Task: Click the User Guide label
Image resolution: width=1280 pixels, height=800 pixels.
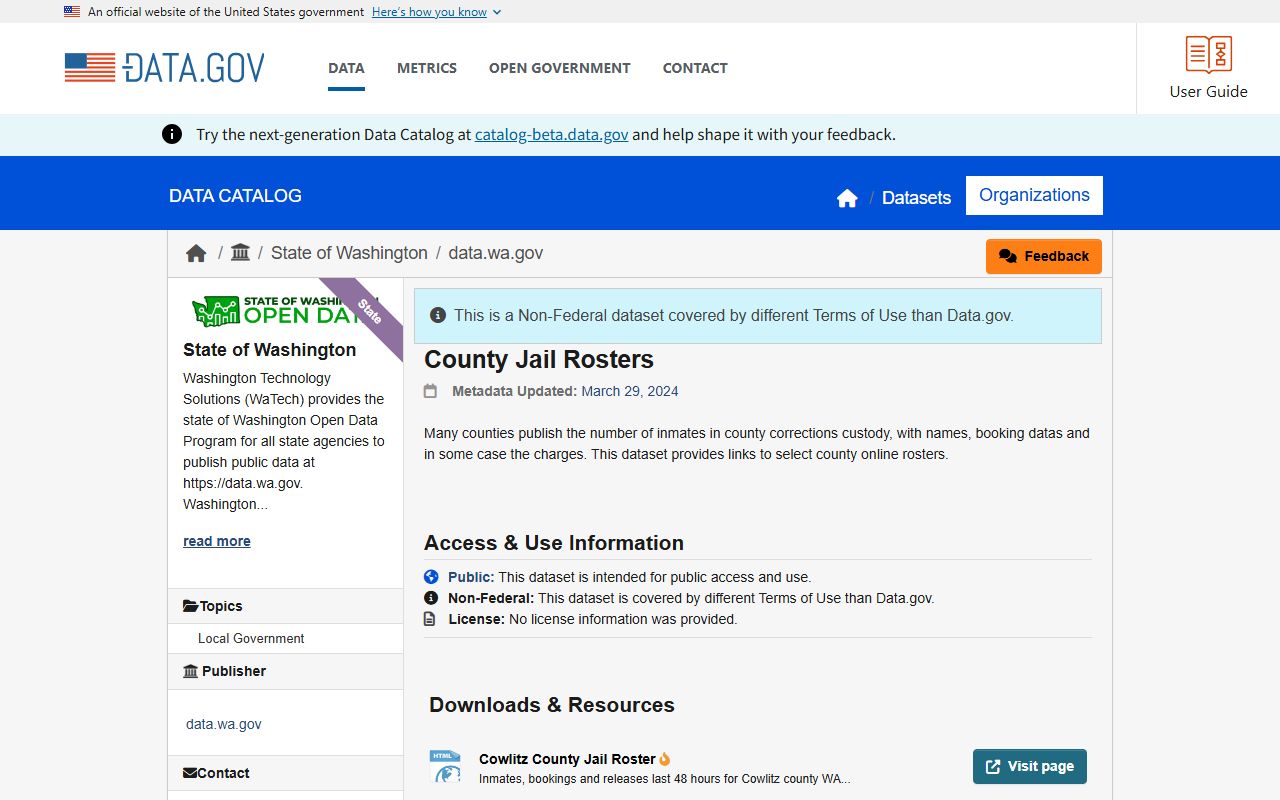Action: coord(1209,91)
